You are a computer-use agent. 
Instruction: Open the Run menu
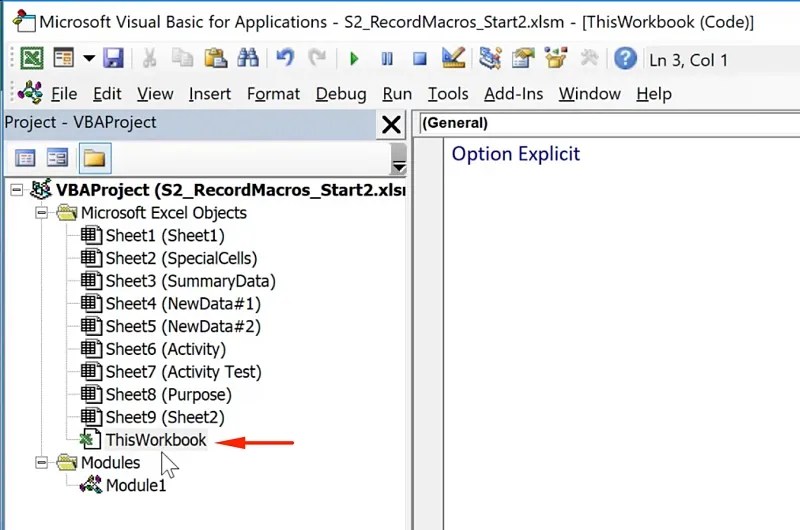(397, 94)
